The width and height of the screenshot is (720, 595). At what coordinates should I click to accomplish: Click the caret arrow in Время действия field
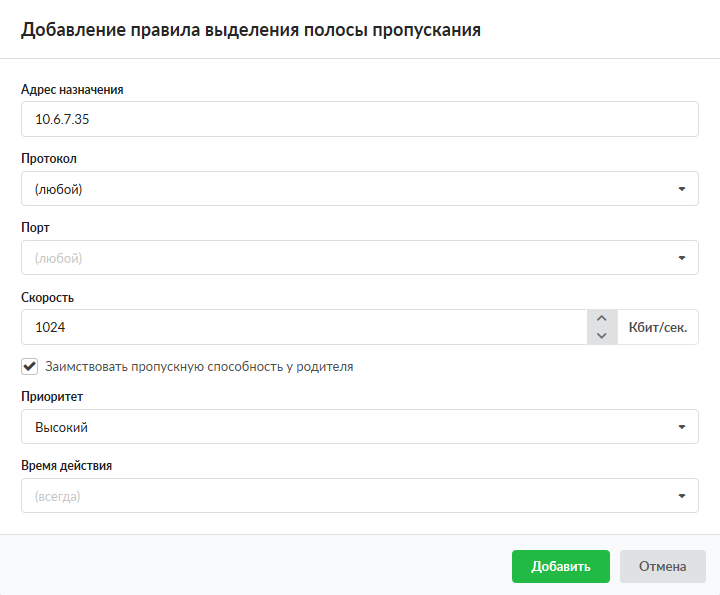coord(681,496)
